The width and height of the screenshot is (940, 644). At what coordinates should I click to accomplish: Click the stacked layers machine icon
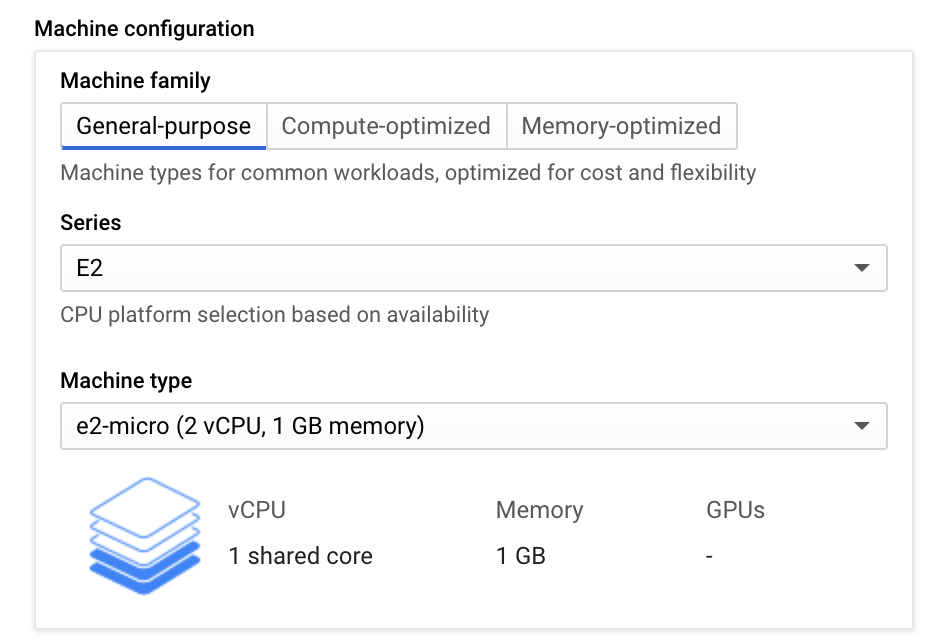[133, 535]
